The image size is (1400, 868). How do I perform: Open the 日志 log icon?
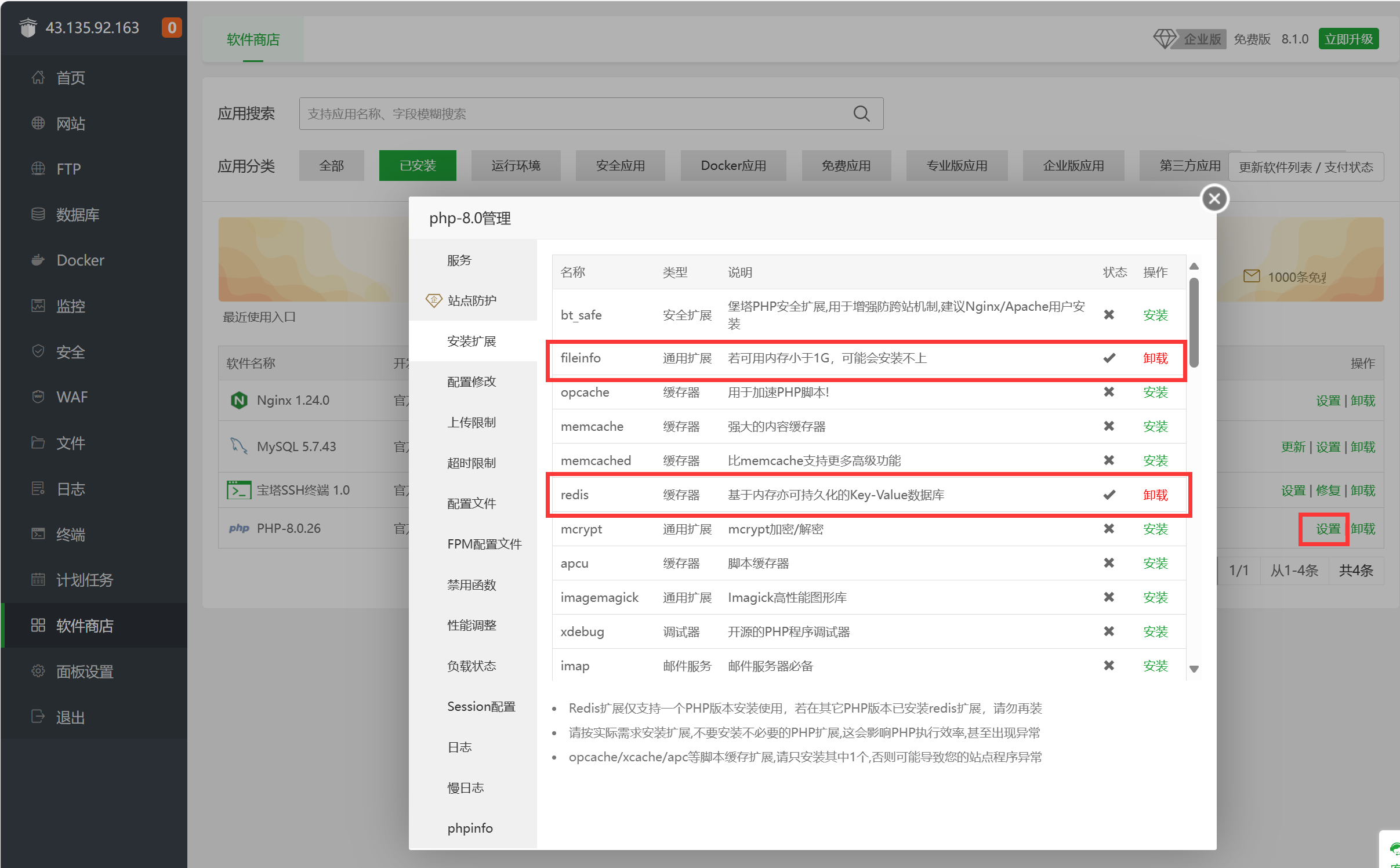[x=38, y=488]
